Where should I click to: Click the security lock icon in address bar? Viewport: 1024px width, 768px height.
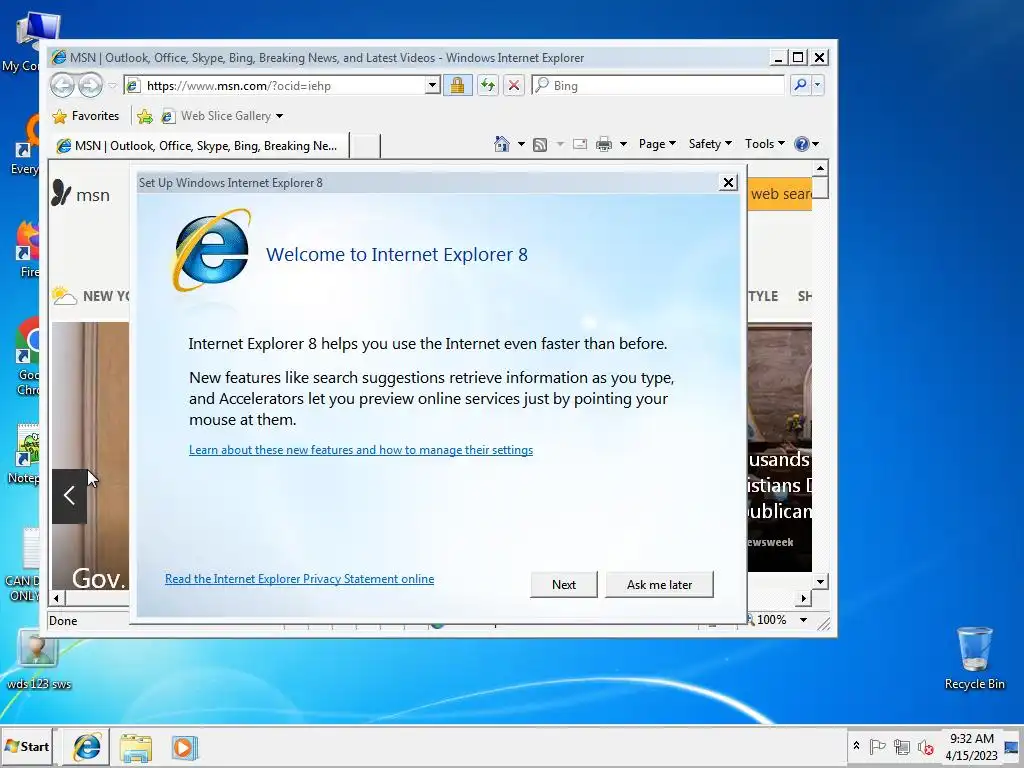point(457,85)
